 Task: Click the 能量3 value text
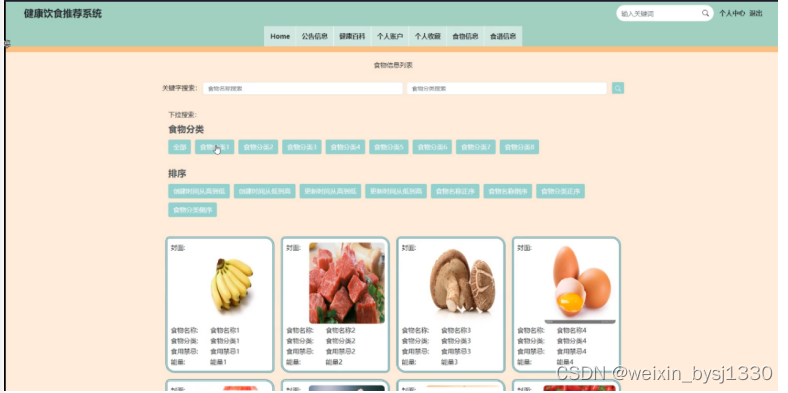tap(450, 362)
